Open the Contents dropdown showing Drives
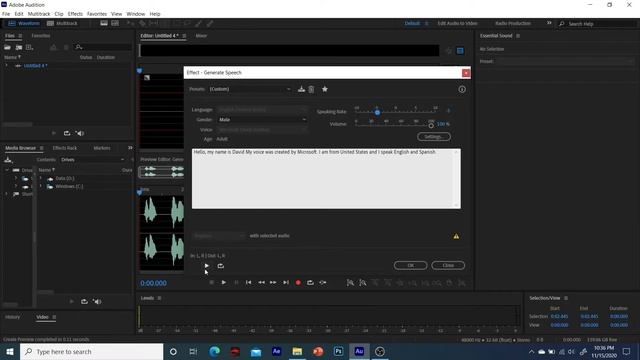This screenshot has width=640, height=360. pos(92,160)
